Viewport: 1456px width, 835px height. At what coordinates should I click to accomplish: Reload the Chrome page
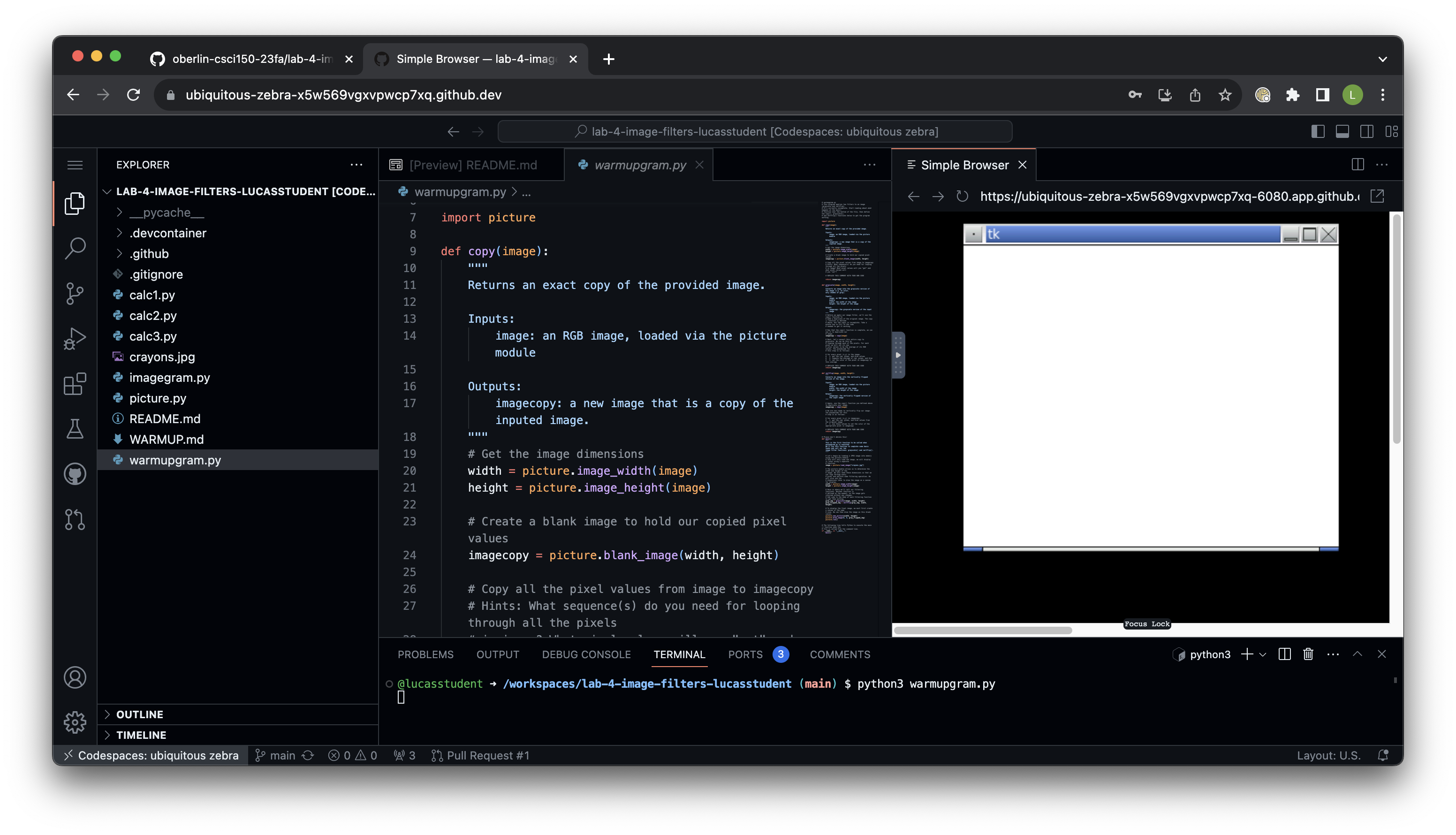(x=133, y=95)
